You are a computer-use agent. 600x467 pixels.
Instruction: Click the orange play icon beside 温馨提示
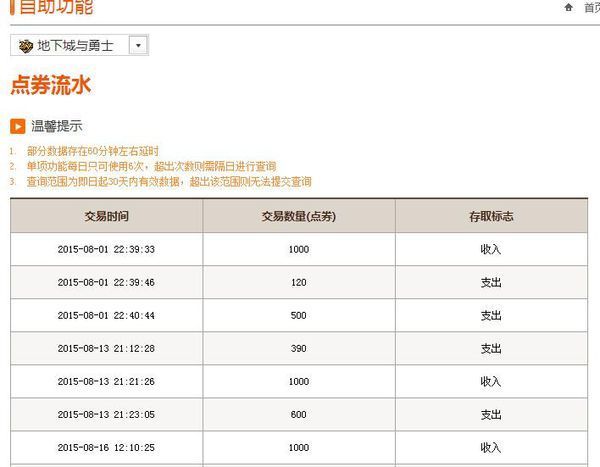(18, 126)
